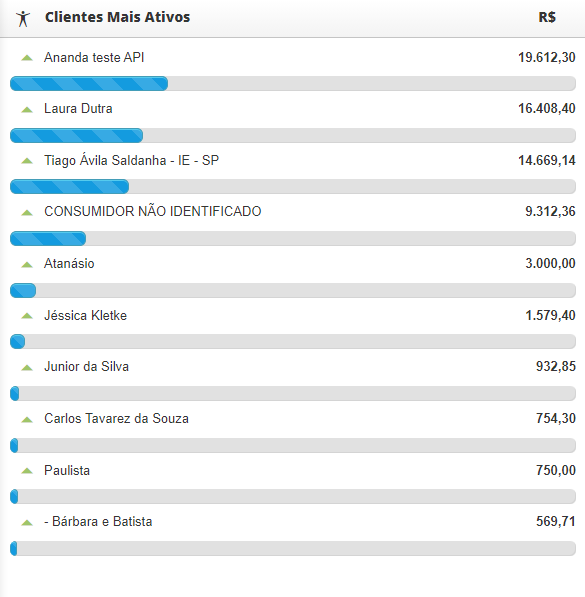
Task: Click green triangle beside Tiago Ávila Saldanha
Action: click(27, 161)
